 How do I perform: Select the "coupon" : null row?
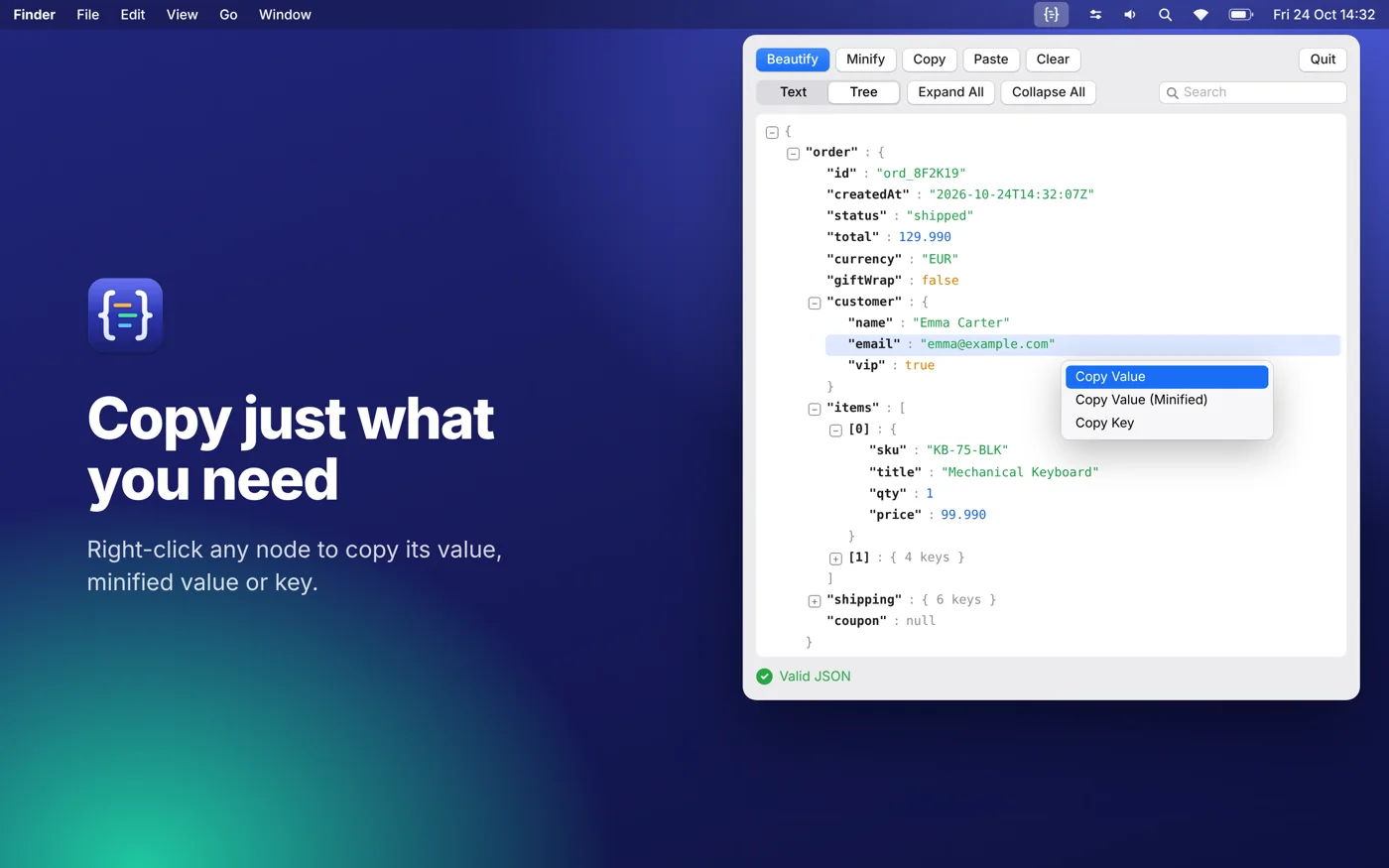point(881,621)
